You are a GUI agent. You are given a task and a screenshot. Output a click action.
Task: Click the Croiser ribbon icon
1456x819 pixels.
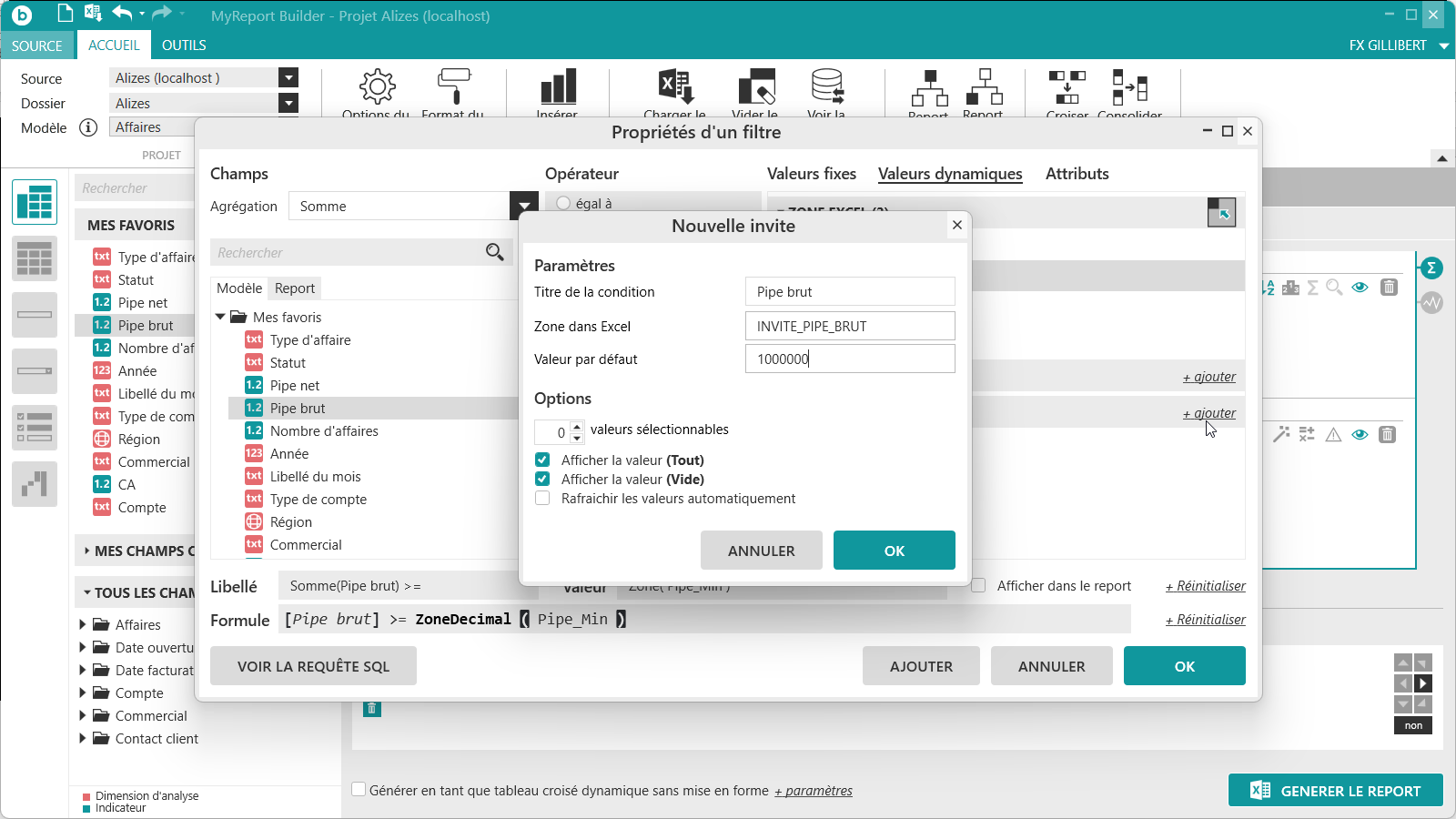click(x=1067, y=88)
